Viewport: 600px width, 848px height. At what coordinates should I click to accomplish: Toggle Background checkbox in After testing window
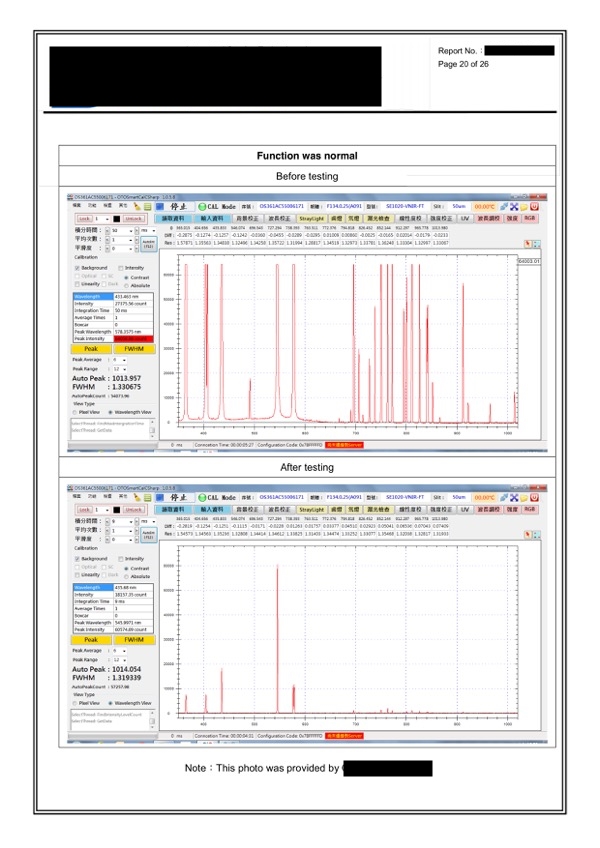(77, 559)
